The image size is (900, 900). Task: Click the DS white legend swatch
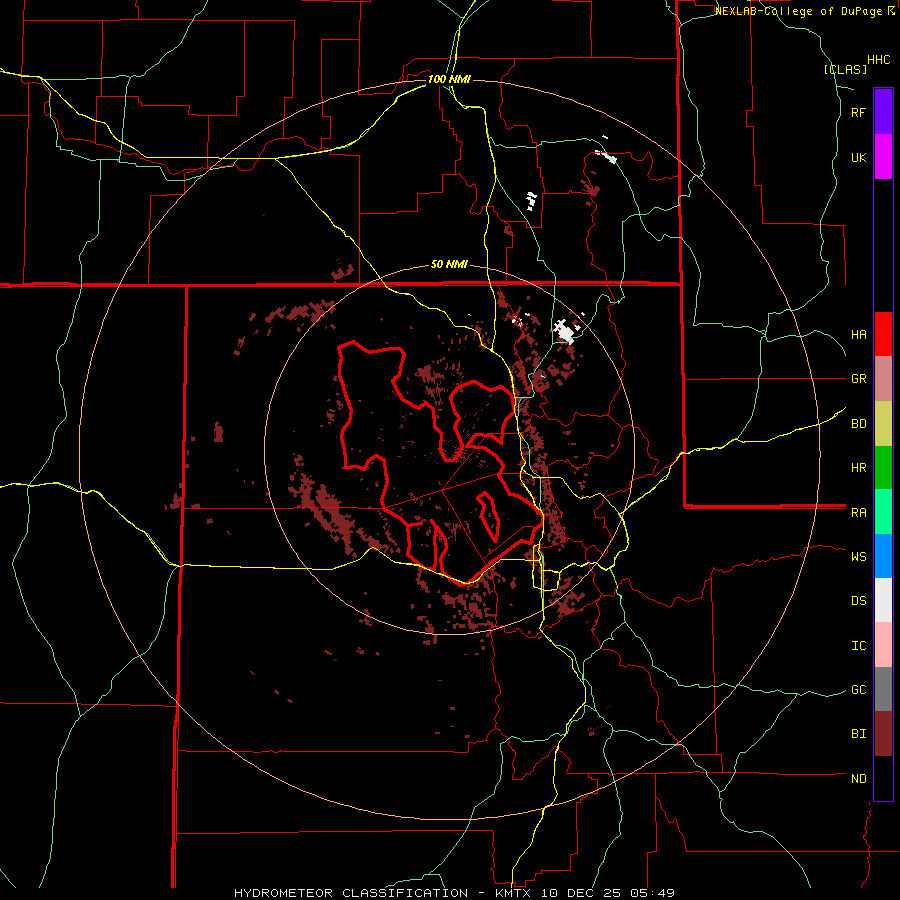click(x=883, y=600)
